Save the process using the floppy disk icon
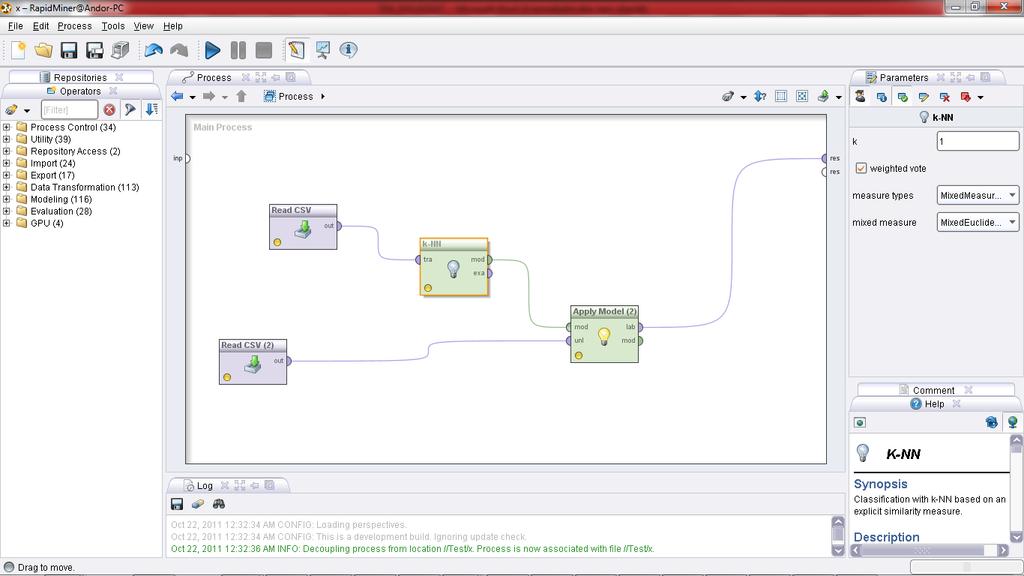The image size is (1024, 576). 69,50
